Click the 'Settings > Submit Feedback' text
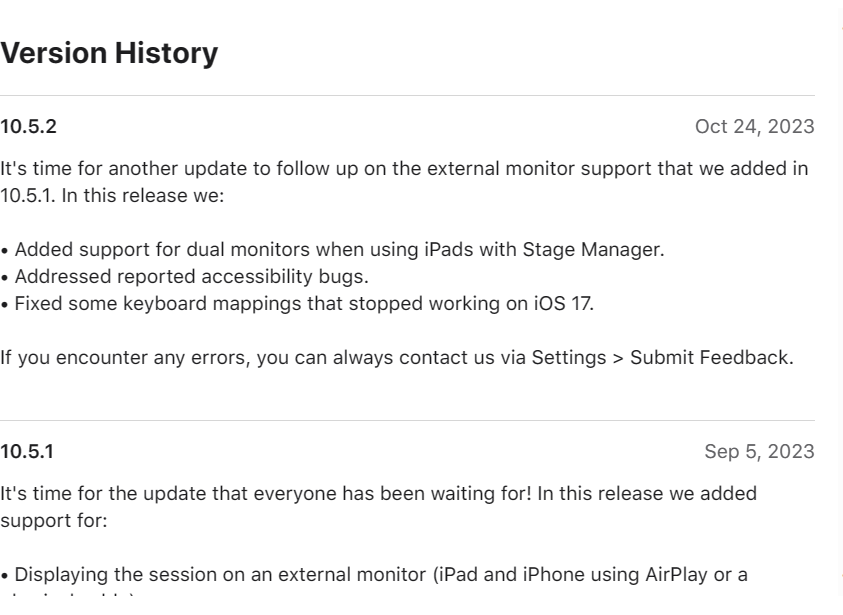Viewport: 843px width, 615px height. 662,358
